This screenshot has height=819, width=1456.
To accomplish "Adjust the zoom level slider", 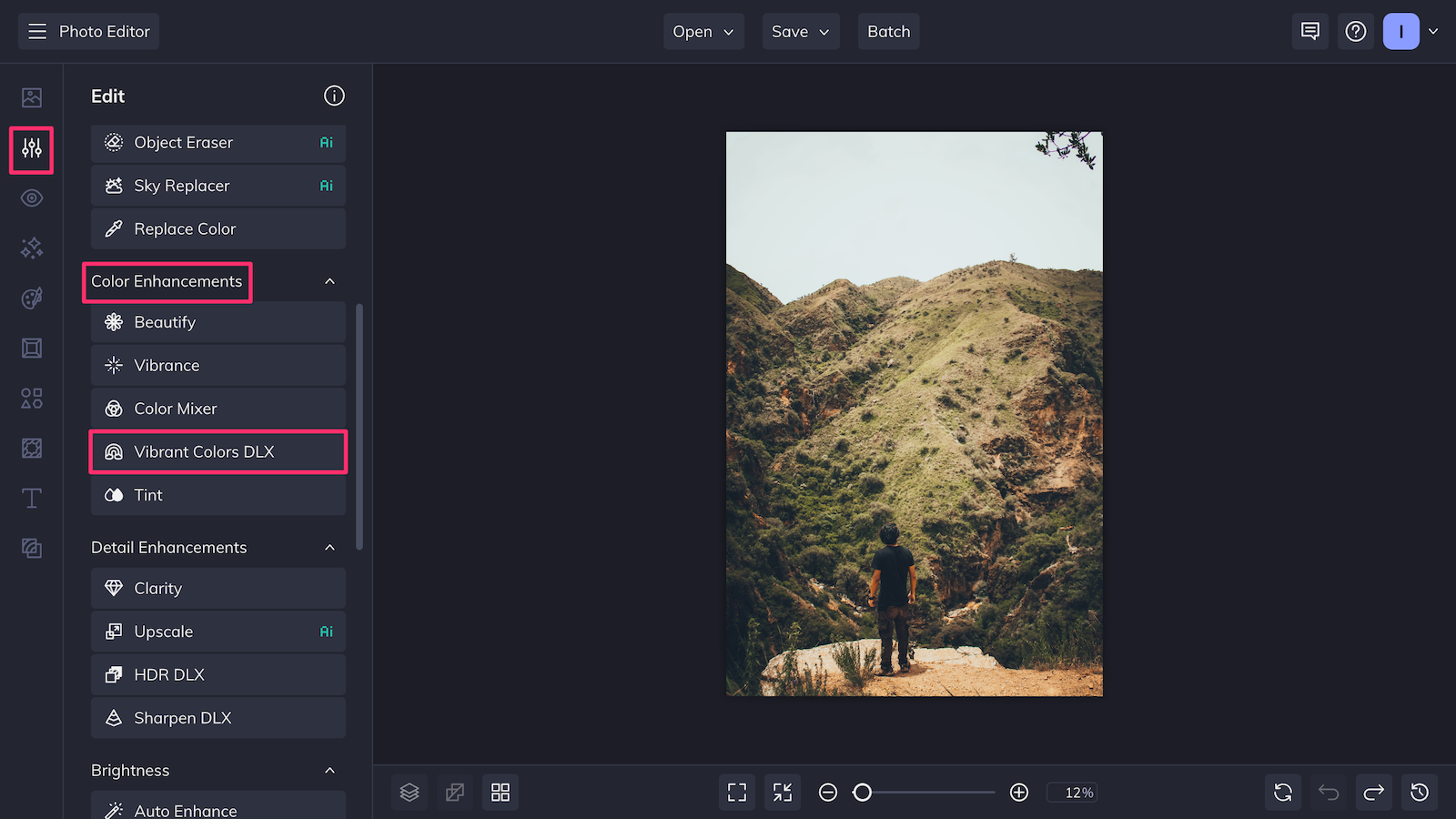I will coord(863,793).
